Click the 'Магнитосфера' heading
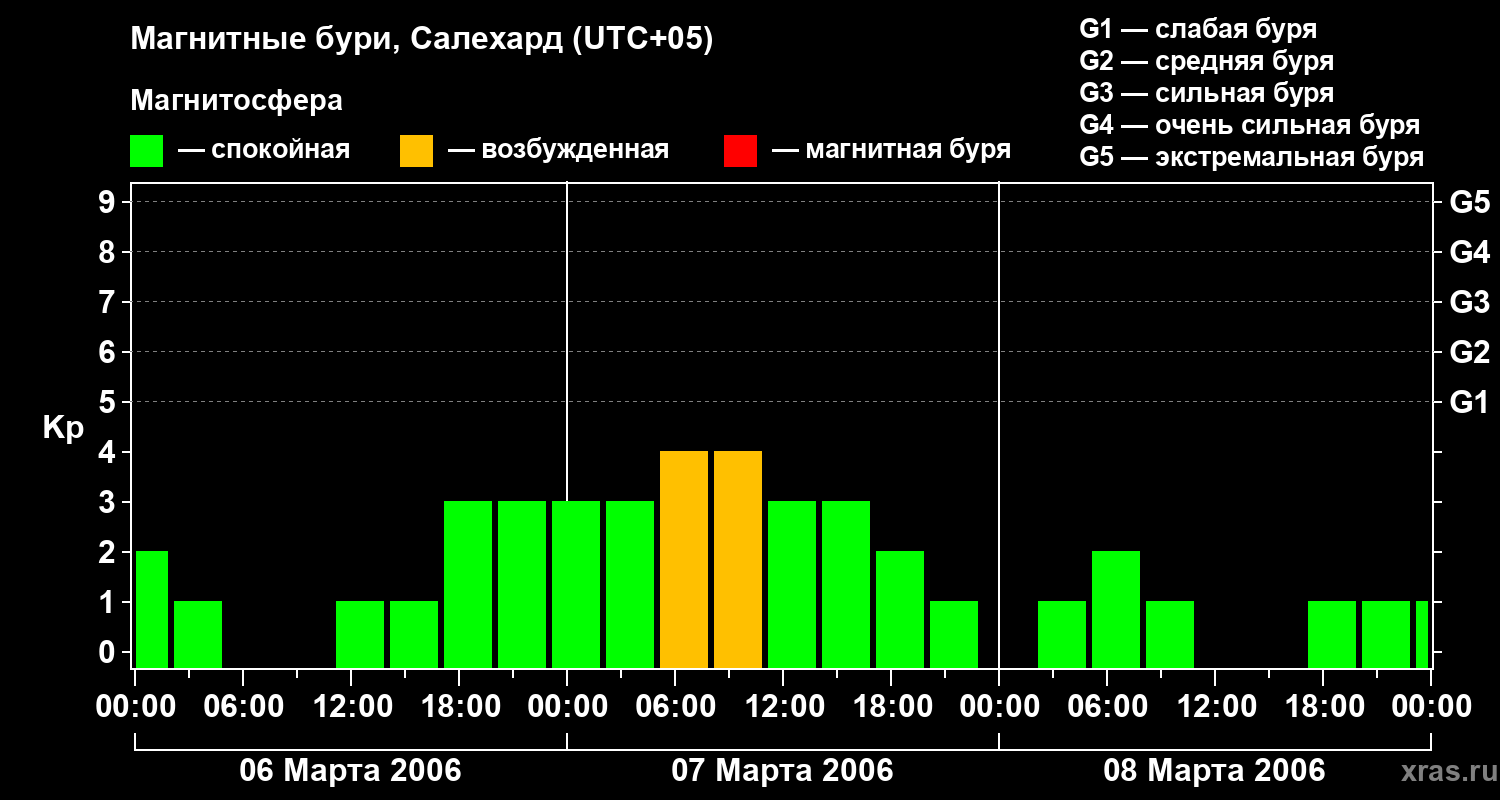This screenshot has width=1500, height=800. click(x=236, y=101)
